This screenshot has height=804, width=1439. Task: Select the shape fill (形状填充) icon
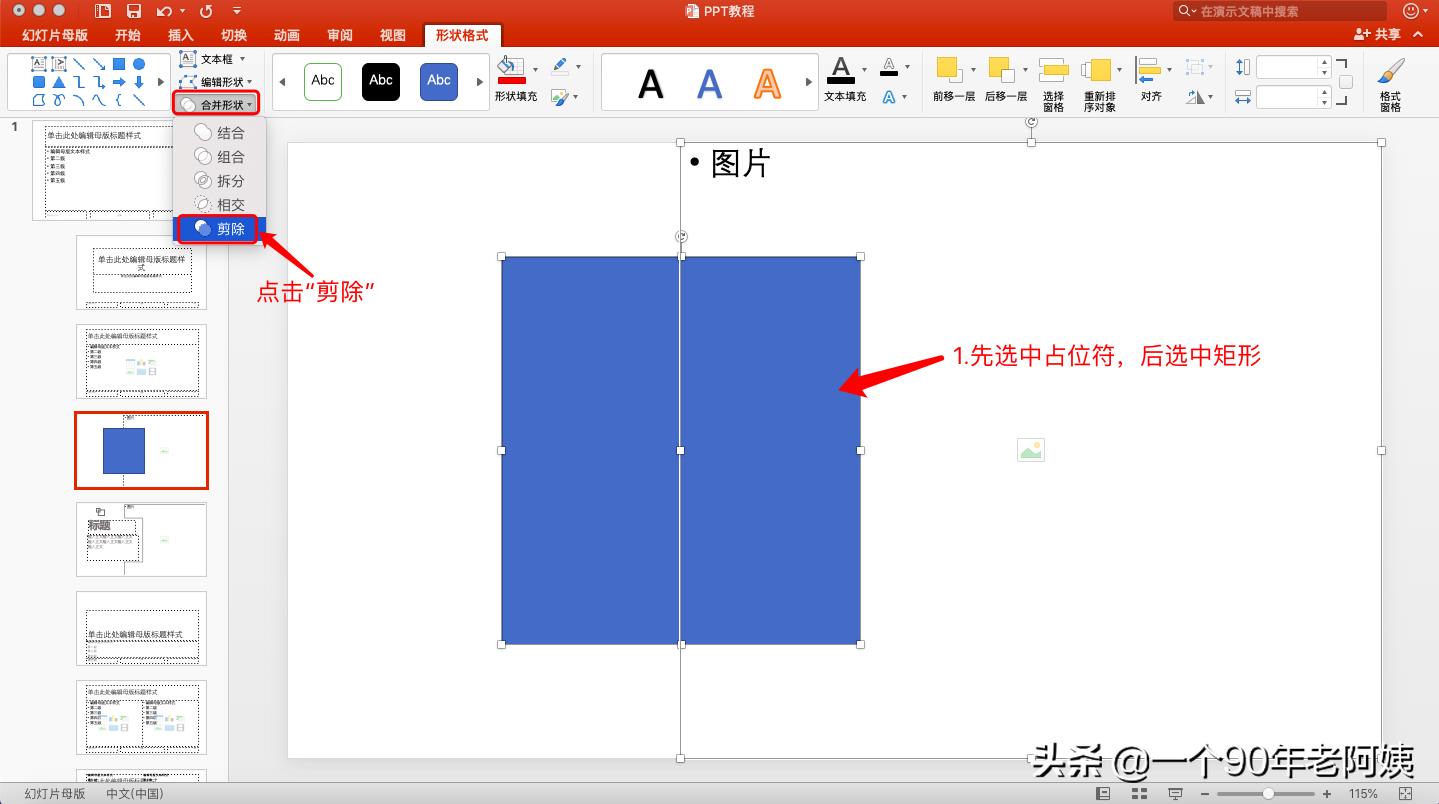(x=510, y=70)
